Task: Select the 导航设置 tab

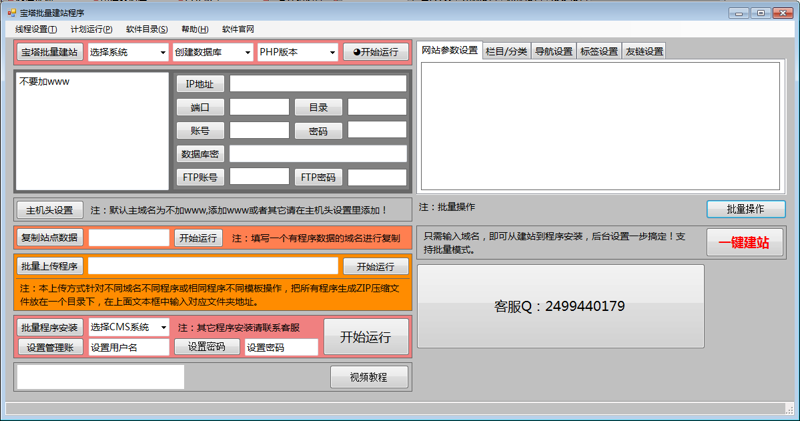Action: (553, 51)
